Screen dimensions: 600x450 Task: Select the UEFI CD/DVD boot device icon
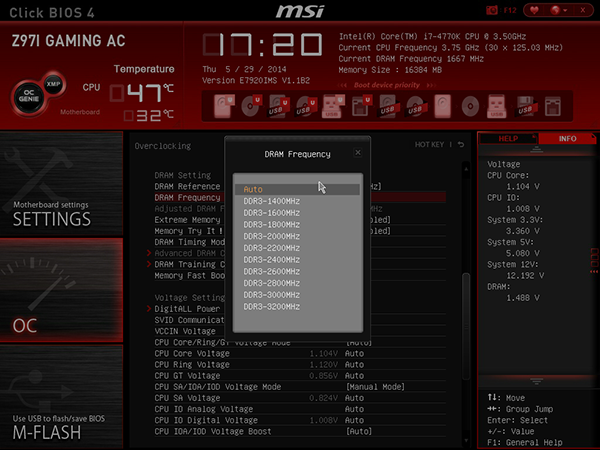pos(251,106)
